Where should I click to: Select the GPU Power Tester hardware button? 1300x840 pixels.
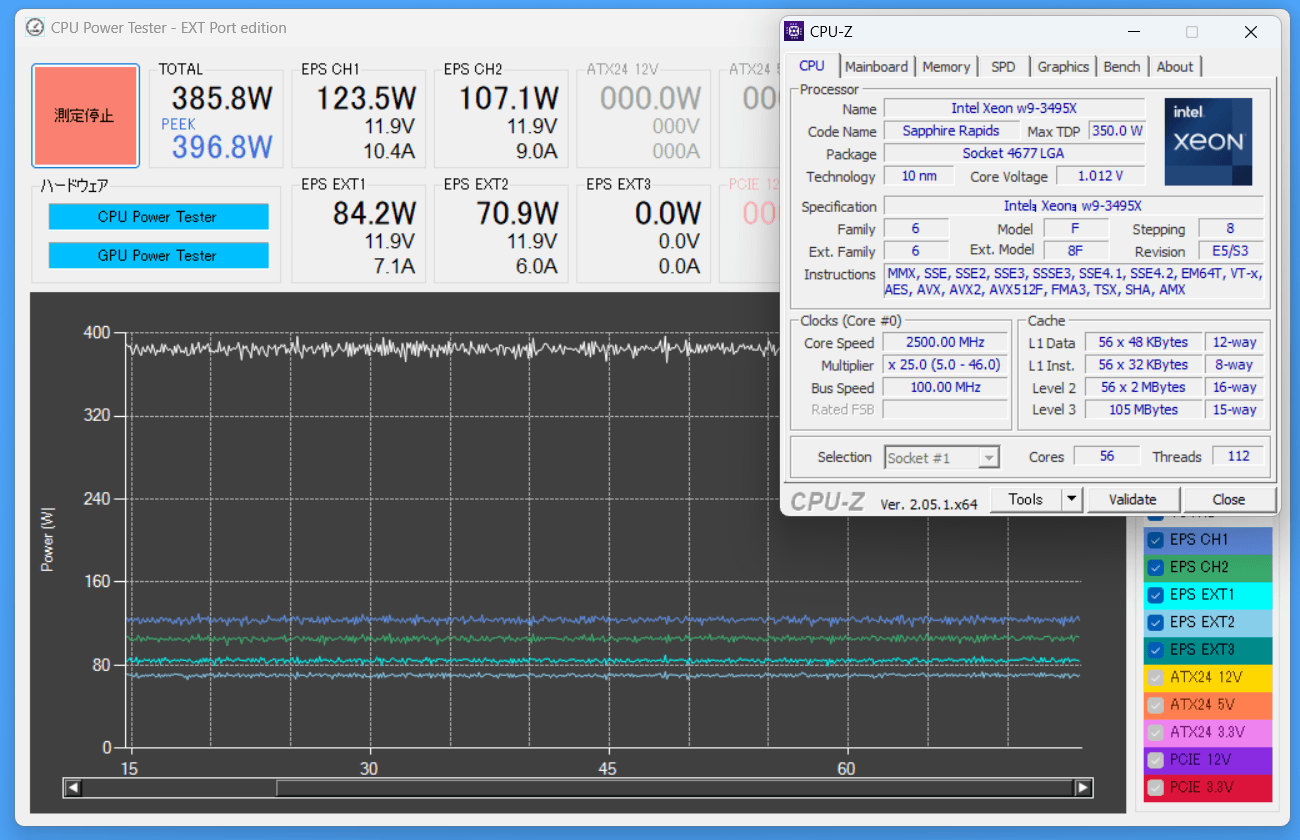[x=158, y=255]
